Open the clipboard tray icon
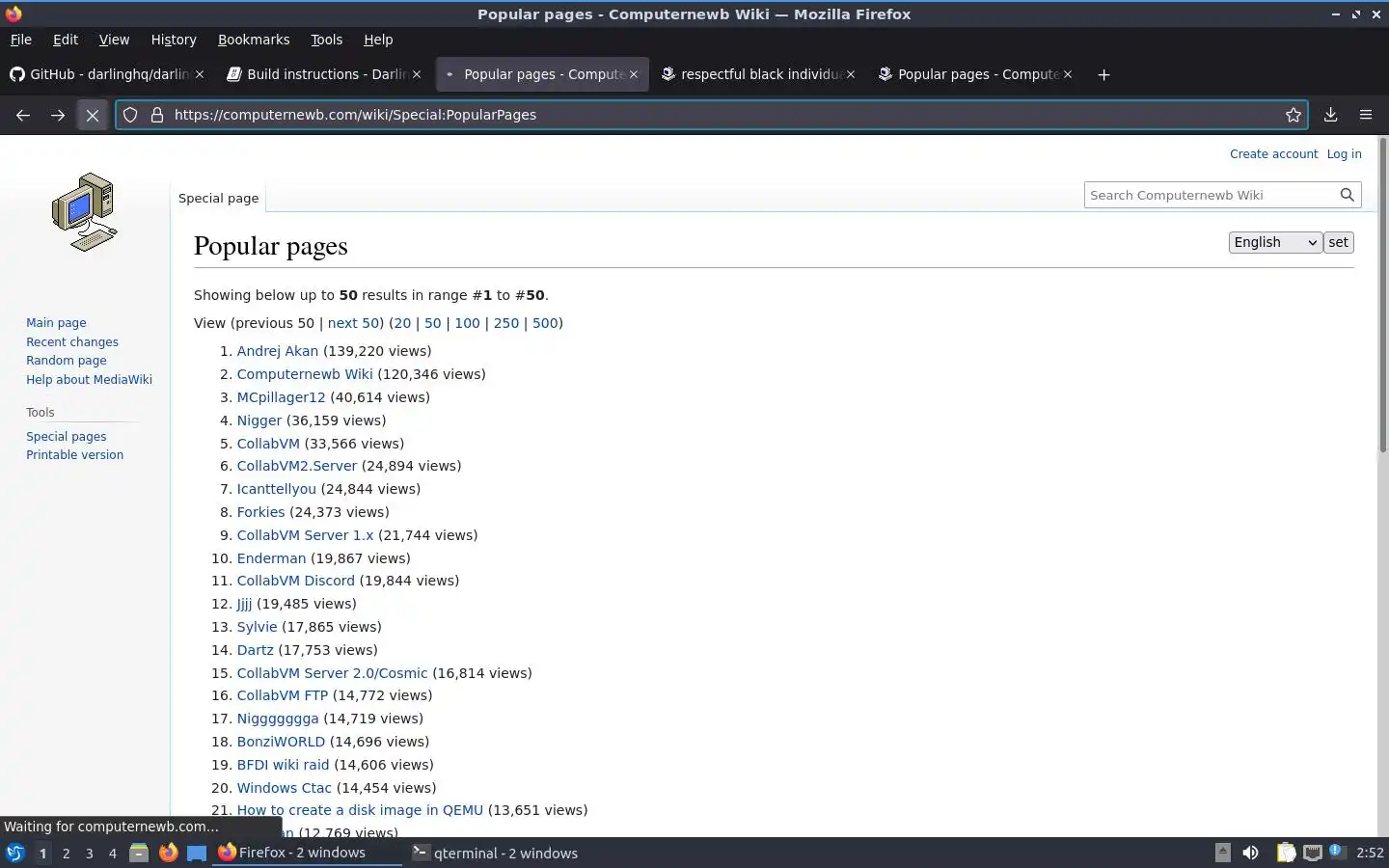The height and width of the screenshot is (868, 1389). click(1286, 853)
